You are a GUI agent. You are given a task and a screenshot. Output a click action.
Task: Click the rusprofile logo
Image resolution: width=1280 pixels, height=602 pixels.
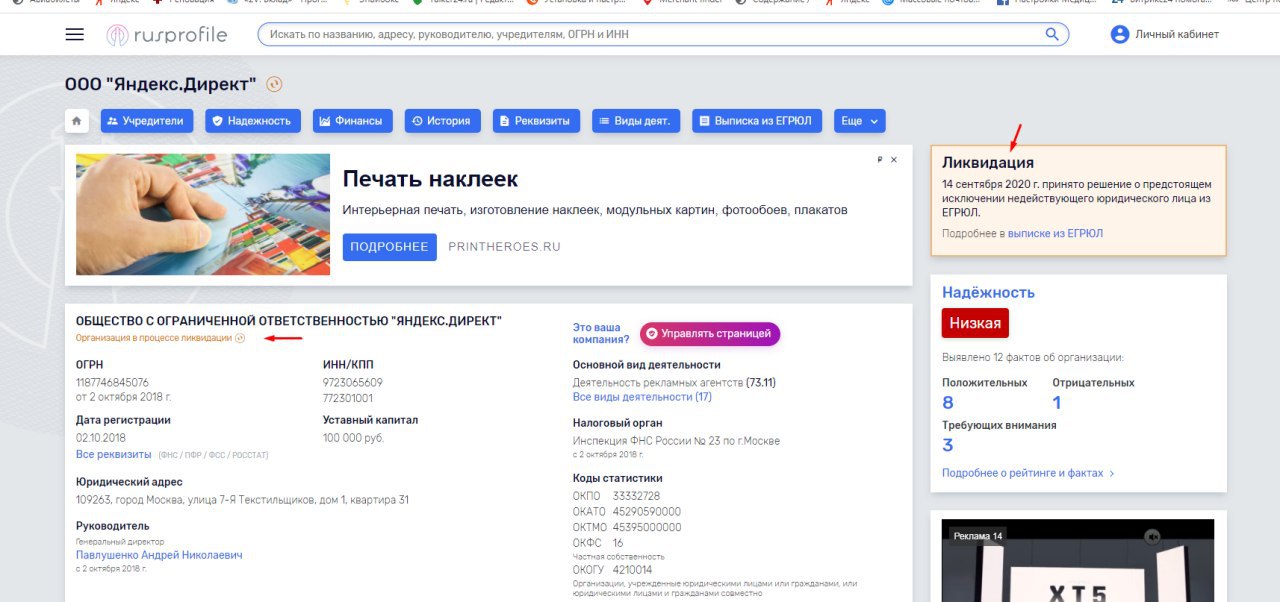(167, 35)
